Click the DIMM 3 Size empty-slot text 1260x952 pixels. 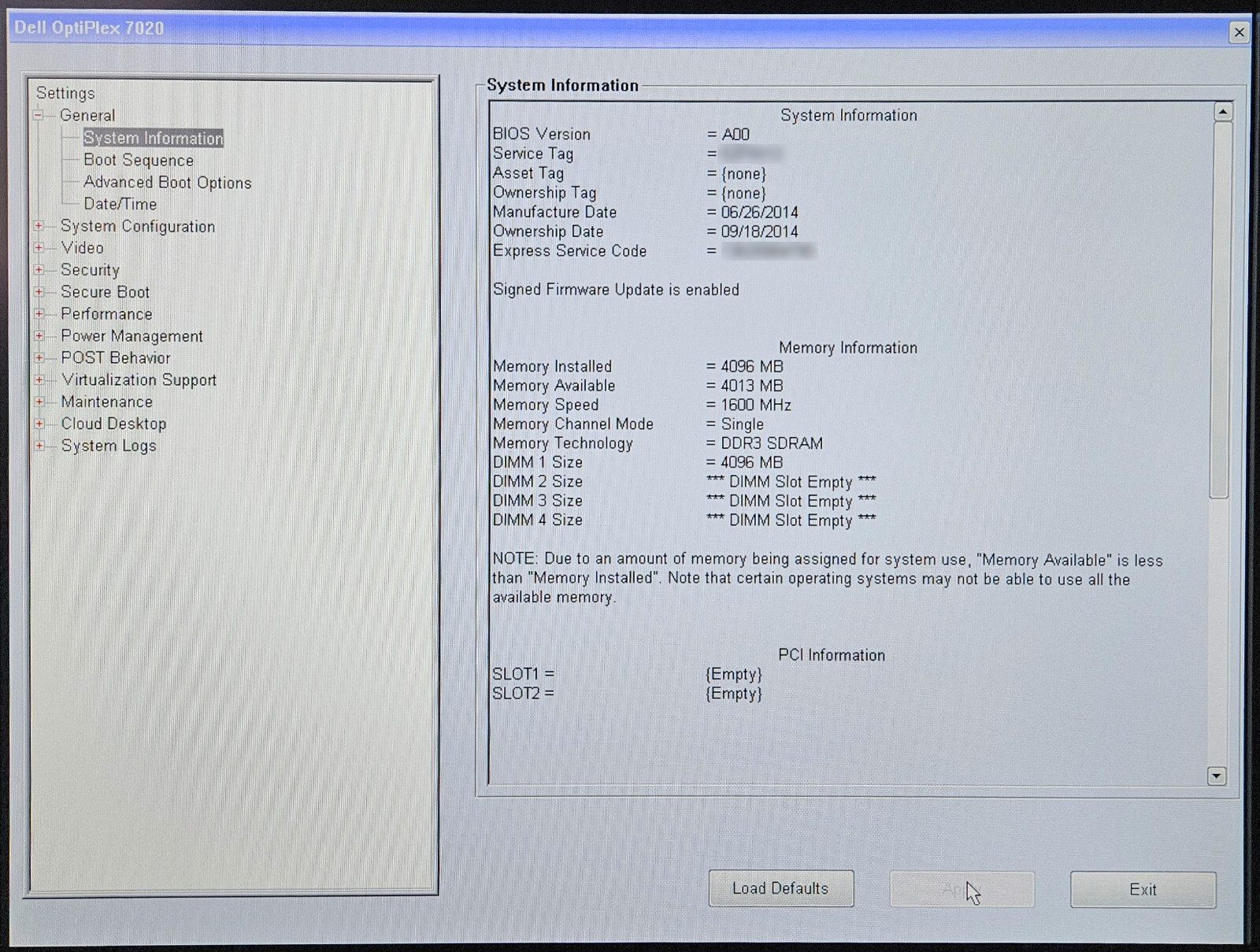click(791, 501)
